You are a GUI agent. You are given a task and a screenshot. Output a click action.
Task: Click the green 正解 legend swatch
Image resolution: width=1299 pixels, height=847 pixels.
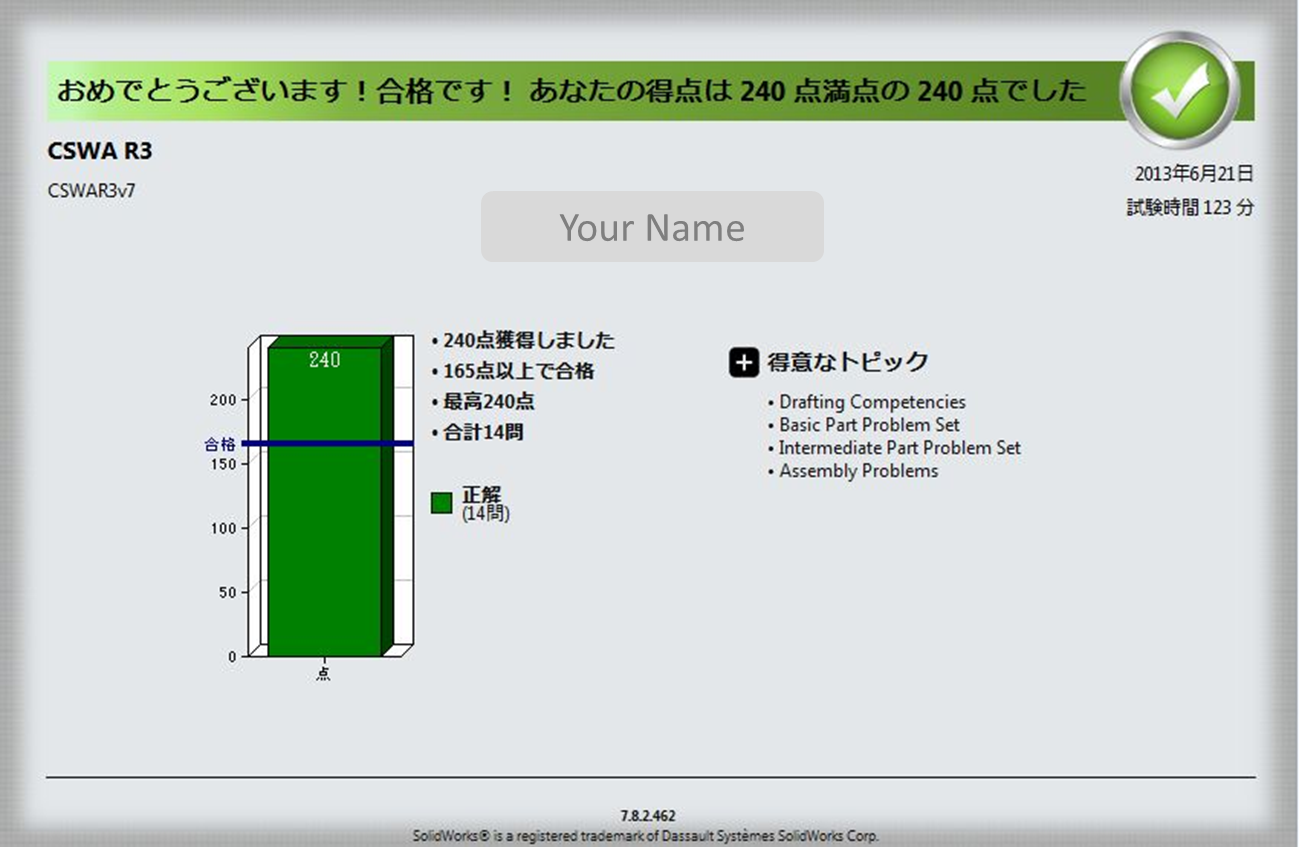click(441, 503)
